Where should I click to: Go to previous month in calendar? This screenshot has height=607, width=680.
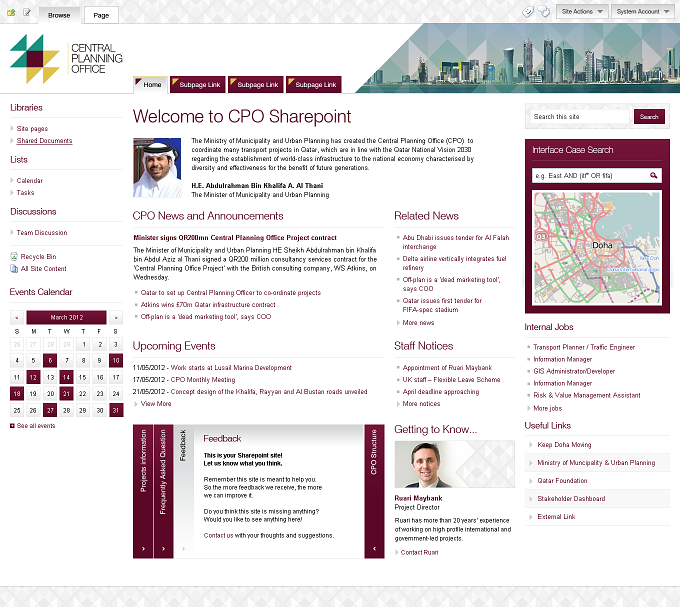click(16, 317)
